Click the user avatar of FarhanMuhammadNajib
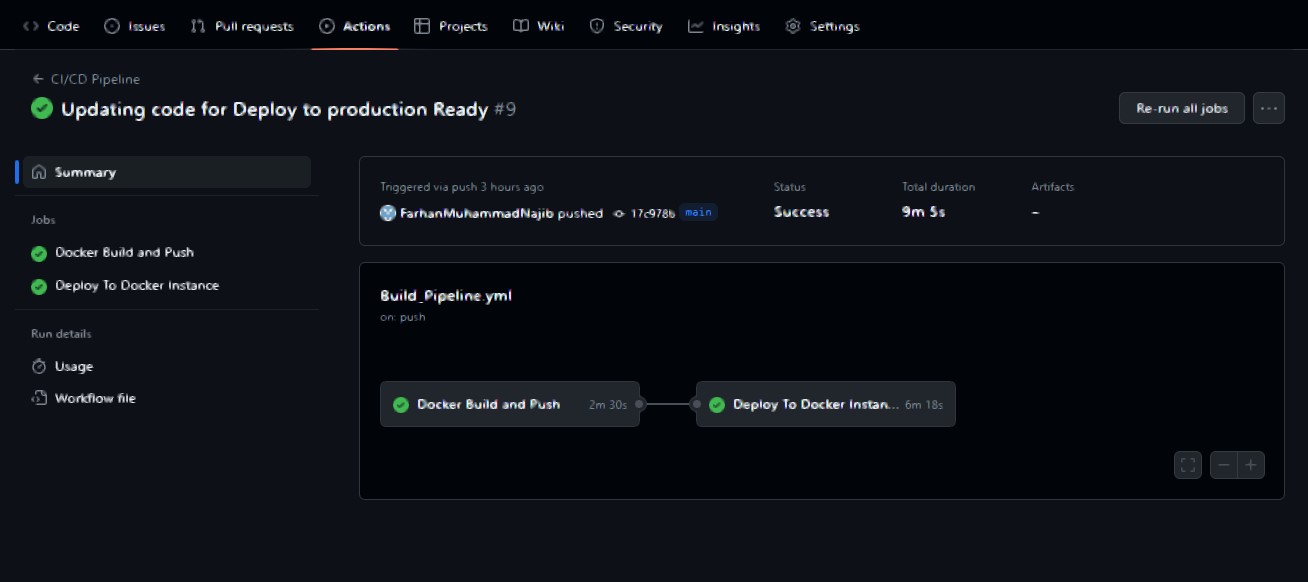 point(388,213)
